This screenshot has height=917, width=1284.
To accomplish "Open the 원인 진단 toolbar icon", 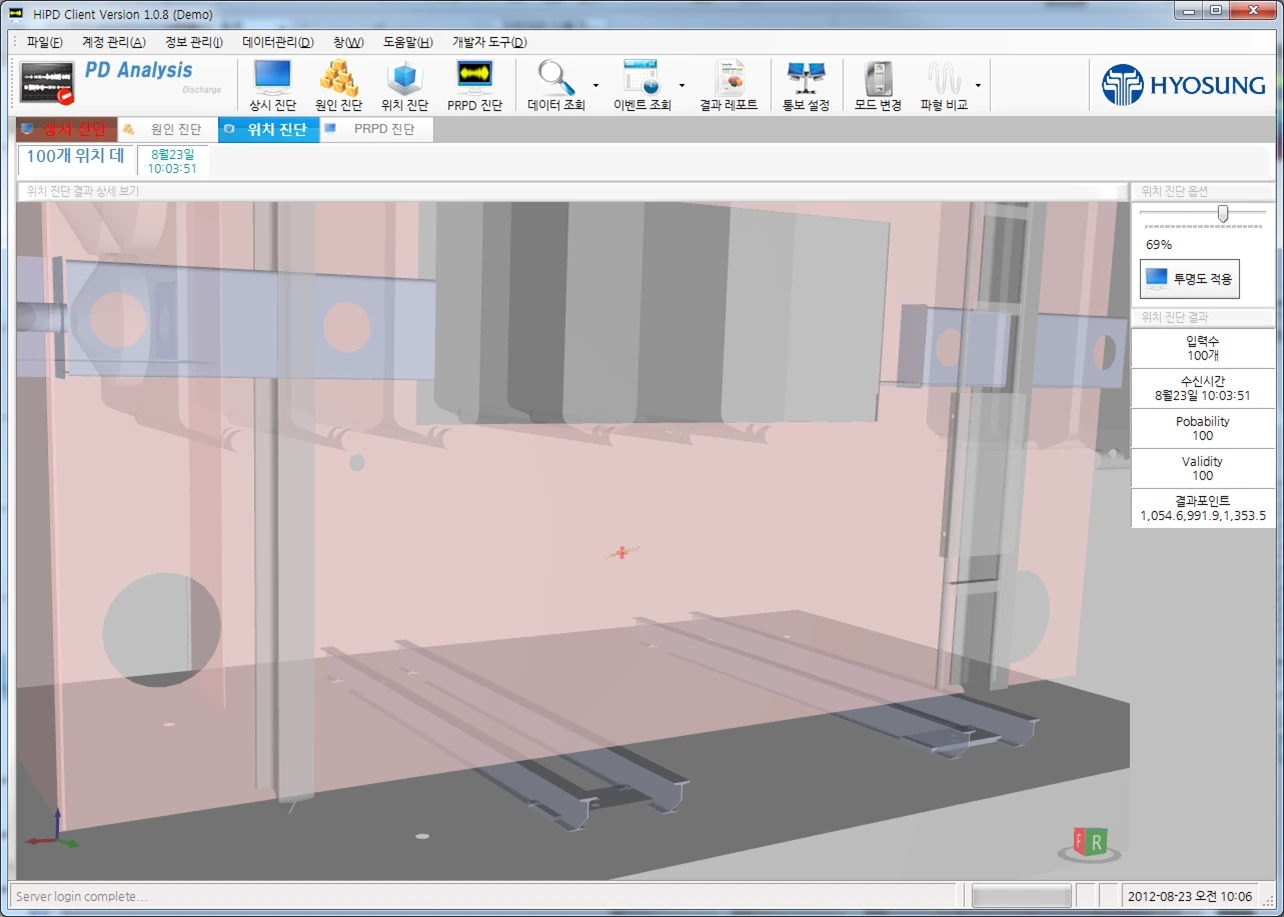I will click(x=338, y=85).
